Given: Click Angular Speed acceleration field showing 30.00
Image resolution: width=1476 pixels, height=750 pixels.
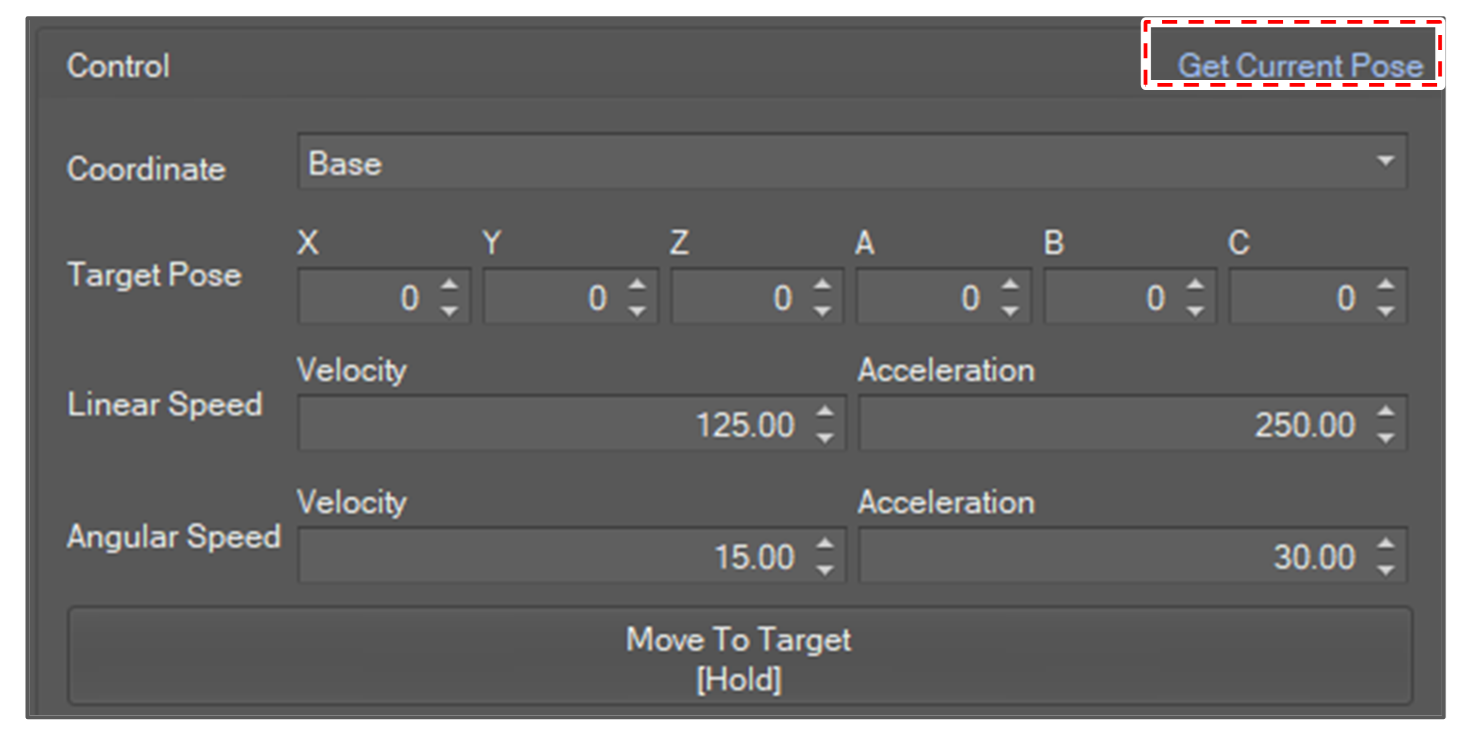Looking at the screenshot, I should [x=1110, y=557].
